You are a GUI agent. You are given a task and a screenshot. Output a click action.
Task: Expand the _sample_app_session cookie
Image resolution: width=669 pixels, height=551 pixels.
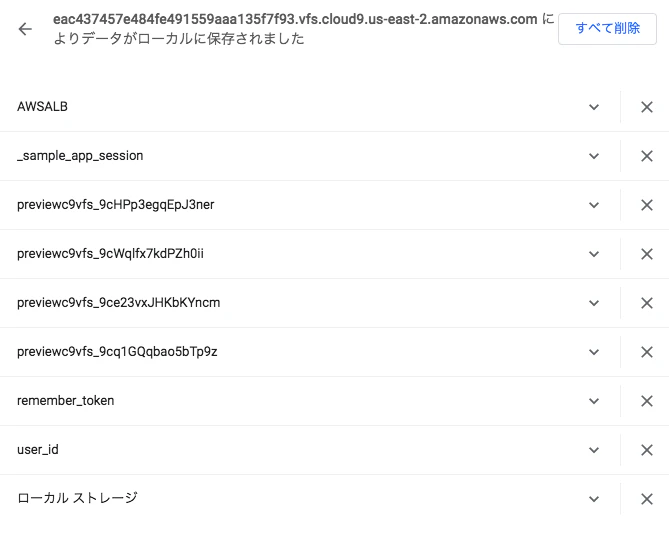click(594, 156)
